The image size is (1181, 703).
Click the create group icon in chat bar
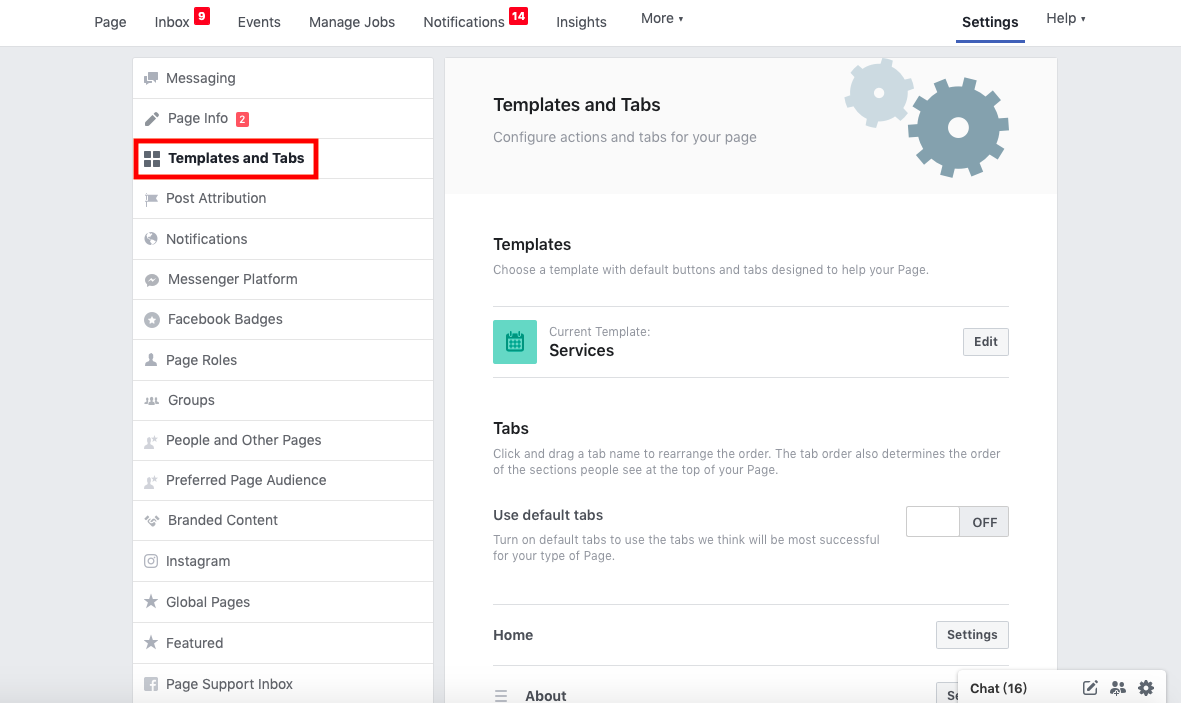[1118, 687]
